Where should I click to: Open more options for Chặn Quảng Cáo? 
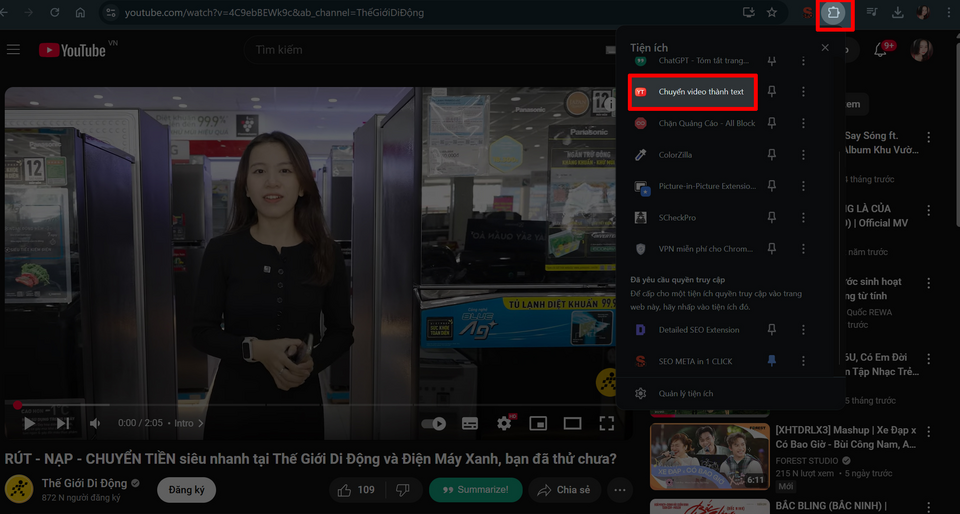click(x=803, y=123)
